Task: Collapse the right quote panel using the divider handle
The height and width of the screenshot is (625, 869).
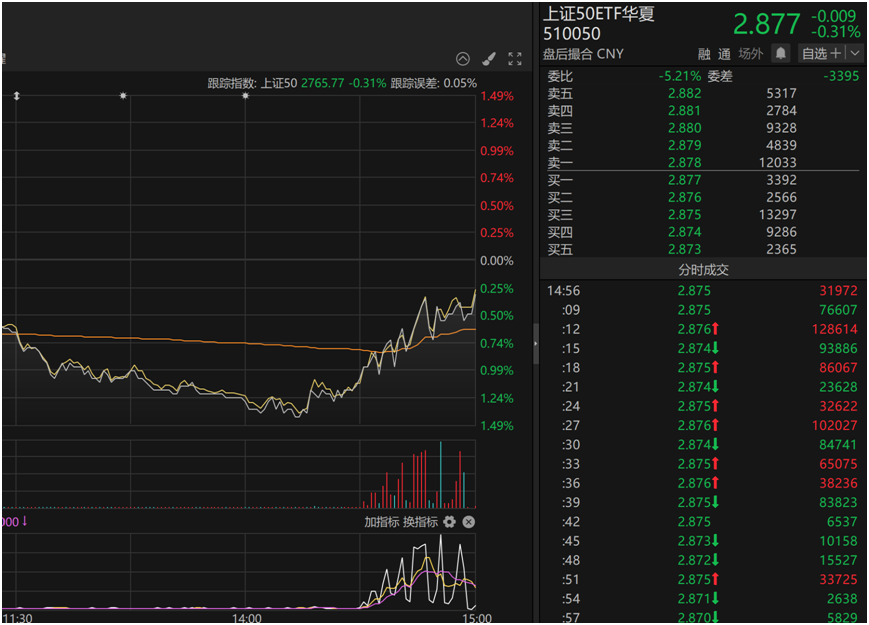Action: point(535,344)
